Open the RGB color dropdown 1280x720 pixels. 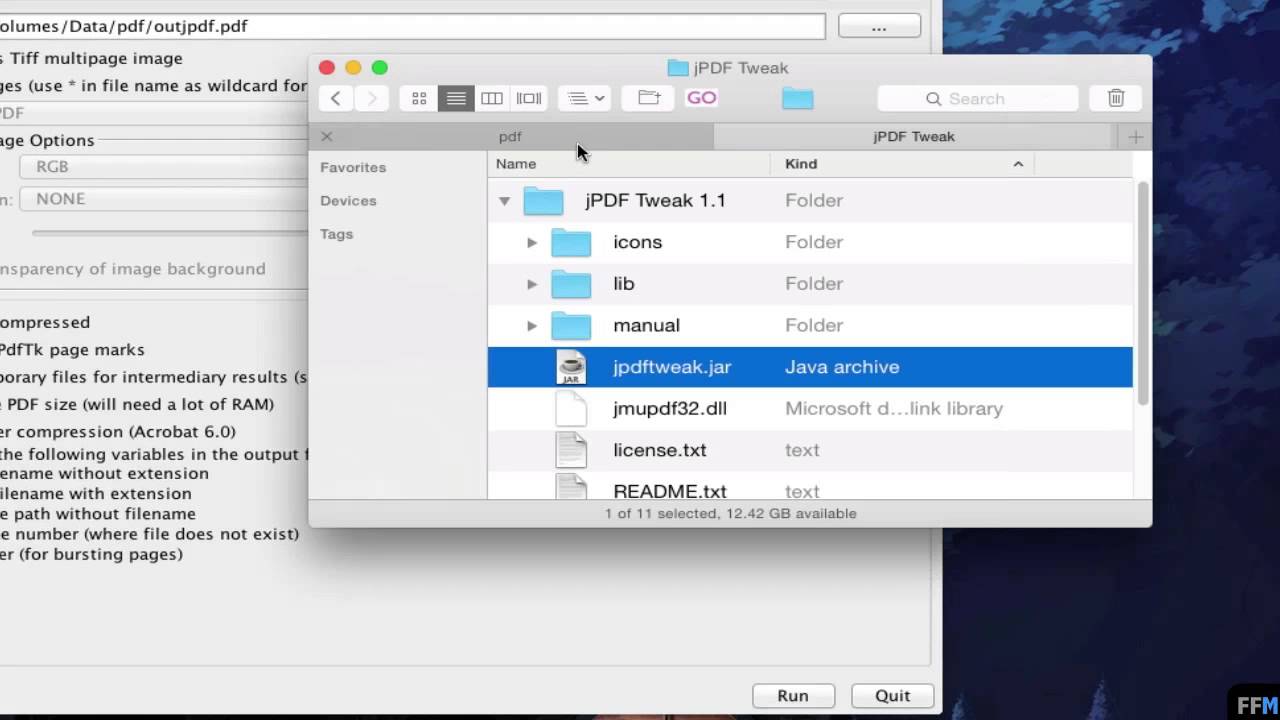pyautogui.click(x=165, y=167)
